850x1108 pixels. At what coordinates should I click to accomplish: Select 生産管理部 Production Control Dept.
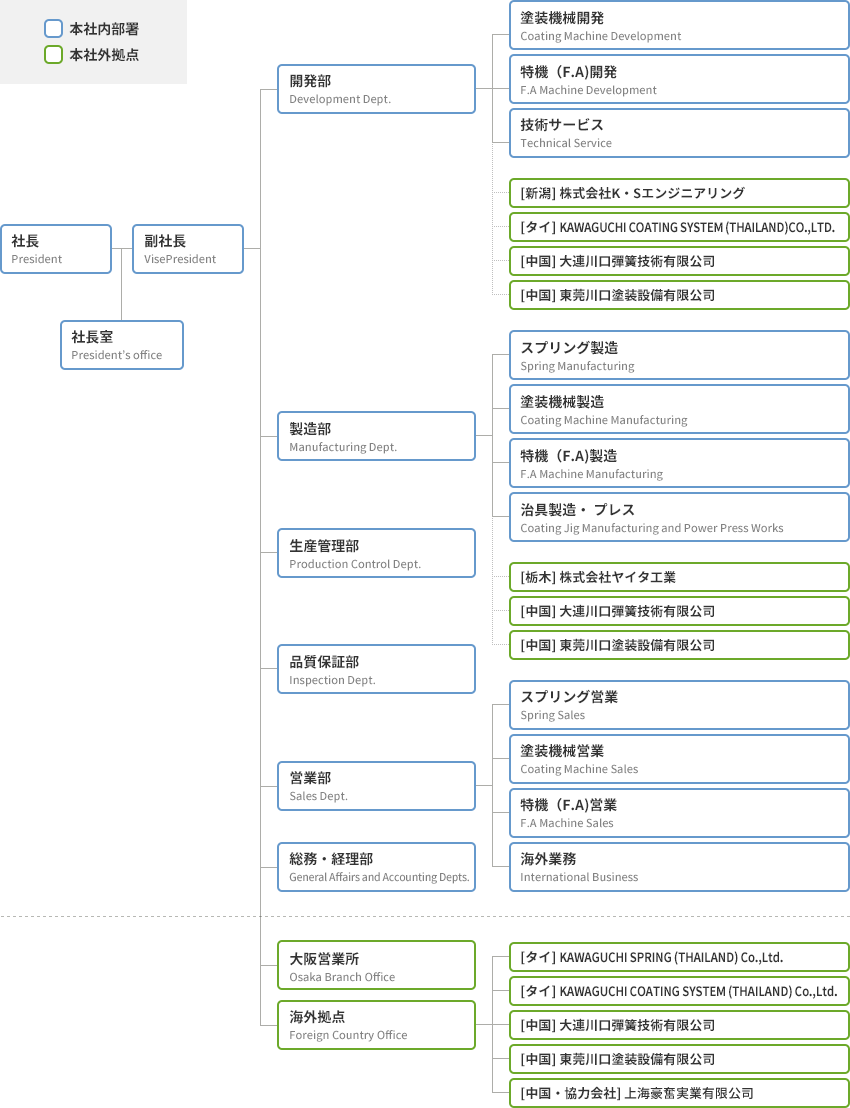(x=377, y=553)
